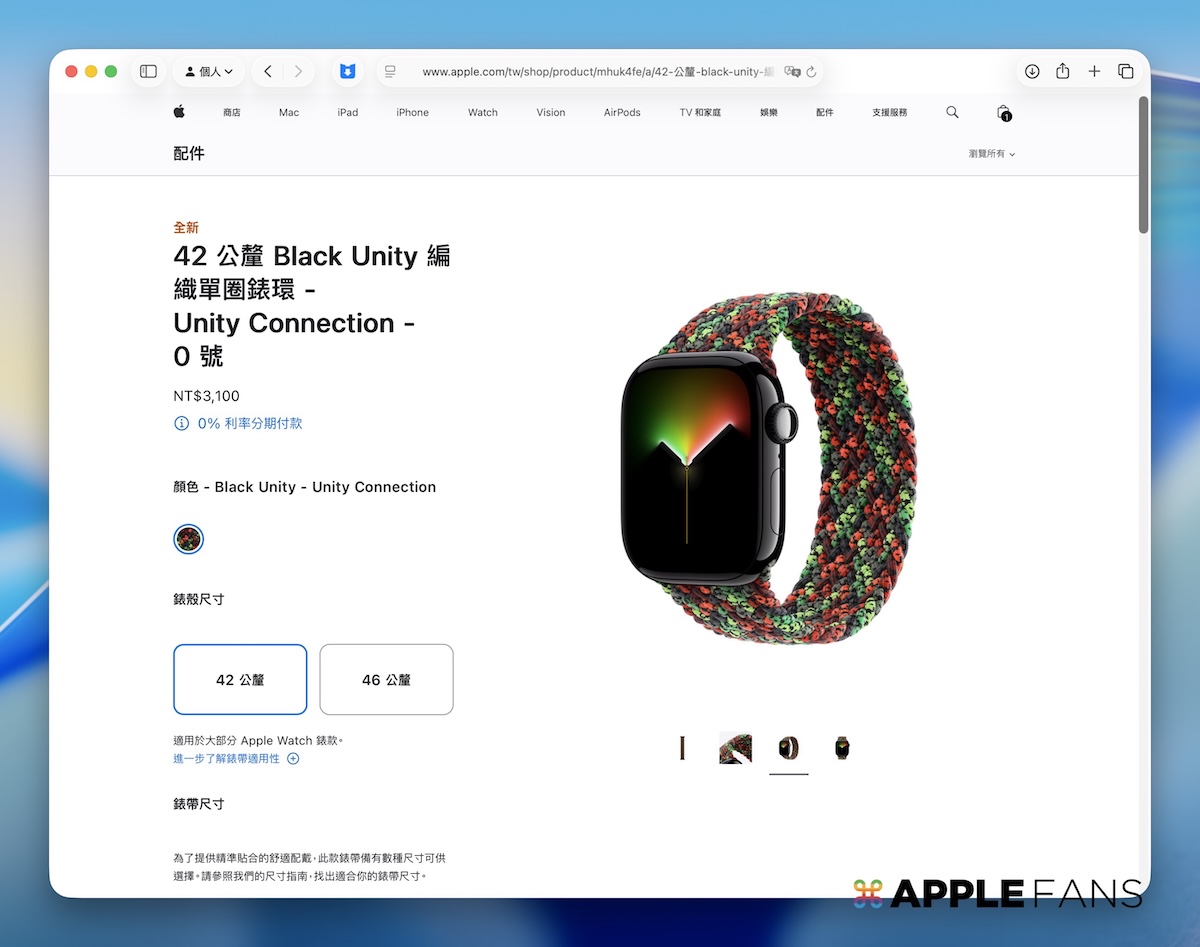1200x947 pixels.
Task: Open the shopping bag icon
Action: 1004,113
